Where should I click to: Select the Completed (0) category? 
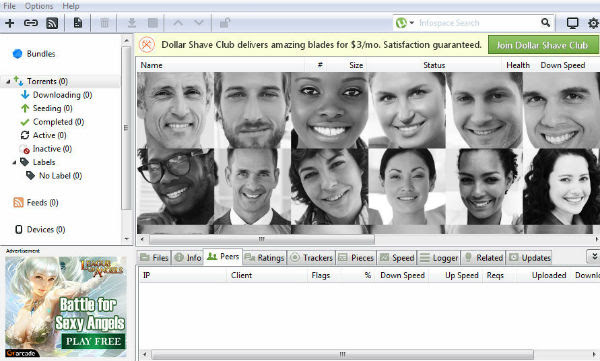coord(58,122)
